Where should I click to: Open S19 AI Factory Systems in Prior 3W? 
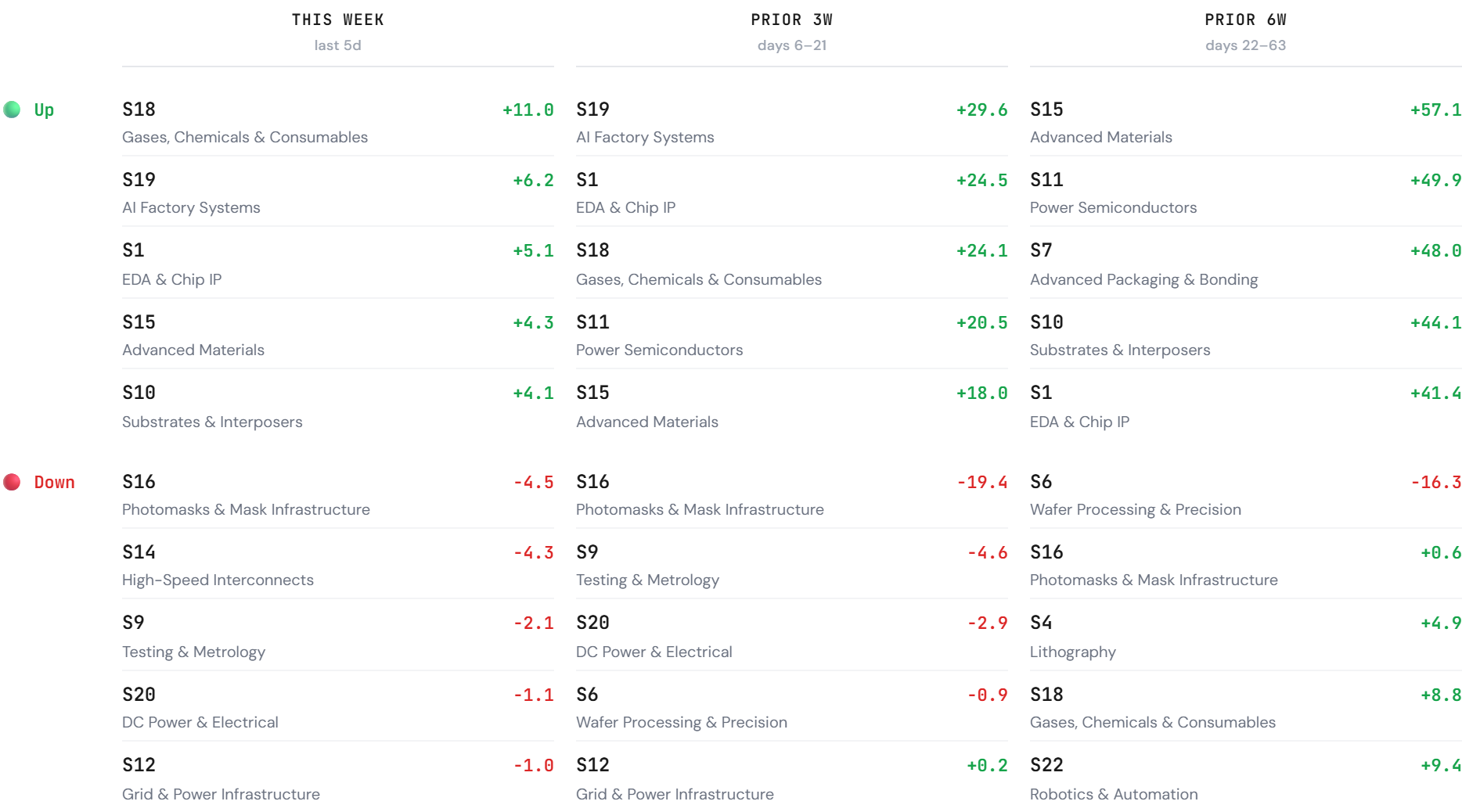[x=792, y=122]
